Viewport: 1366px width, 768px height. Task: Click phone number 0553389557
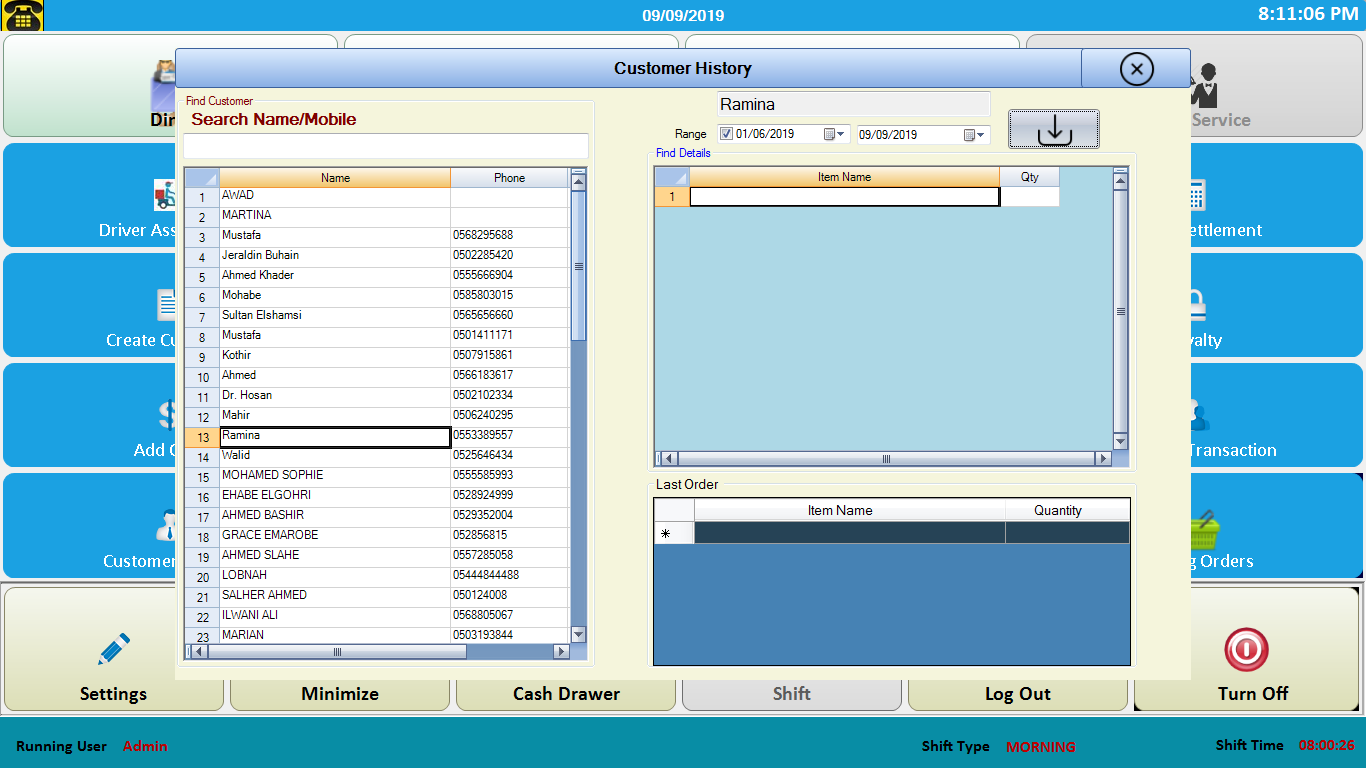(x=510, y=437)
